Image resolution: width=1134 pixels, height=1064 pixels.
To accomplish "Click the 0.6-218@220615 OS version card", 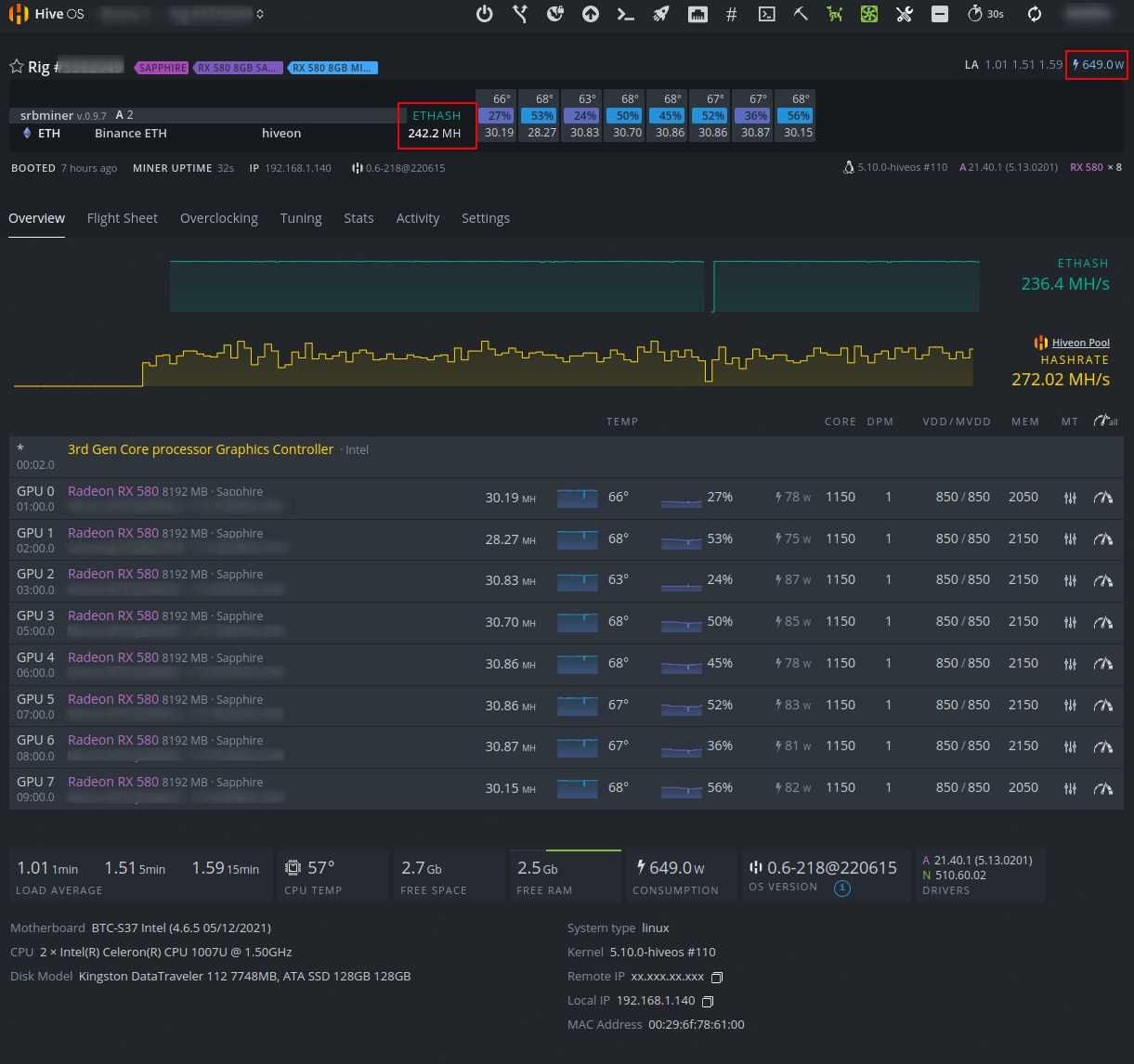I will (x=825, y=876).
